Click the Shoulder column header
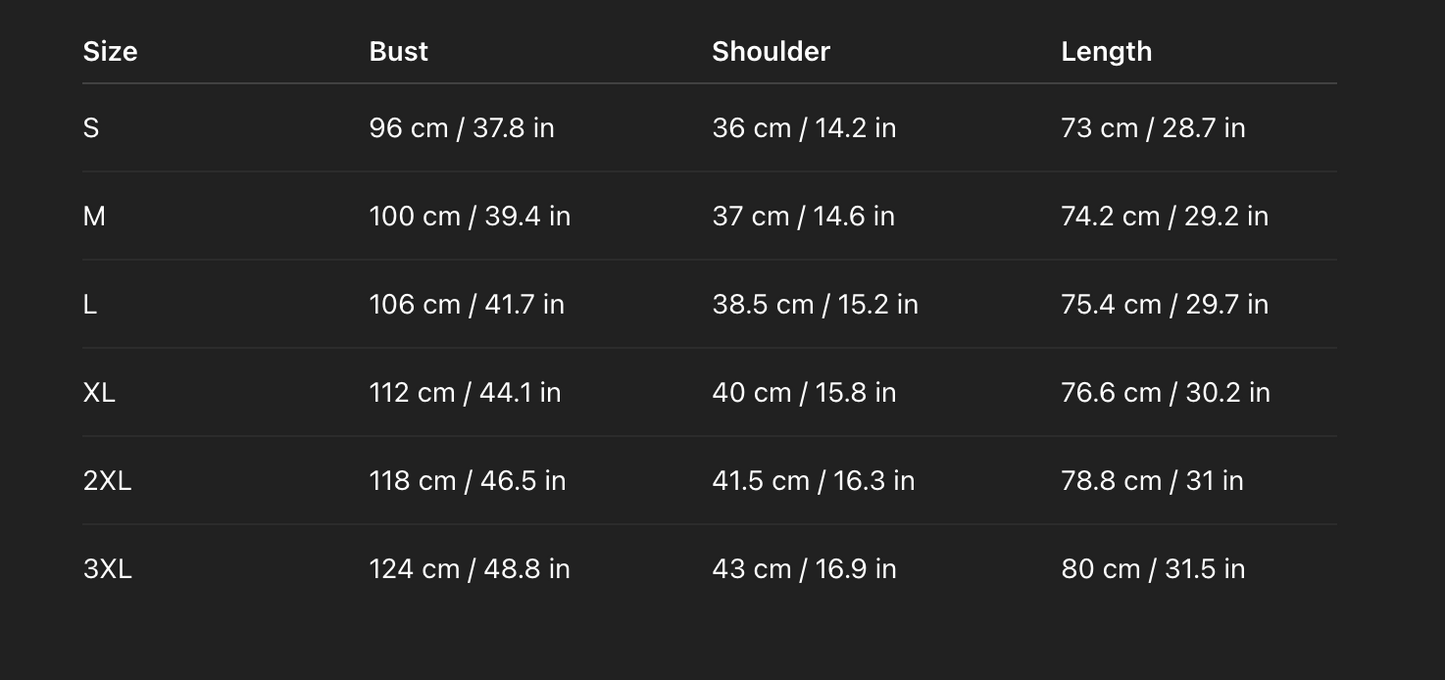Screen dimensions: 1445x680 (770, 52)
